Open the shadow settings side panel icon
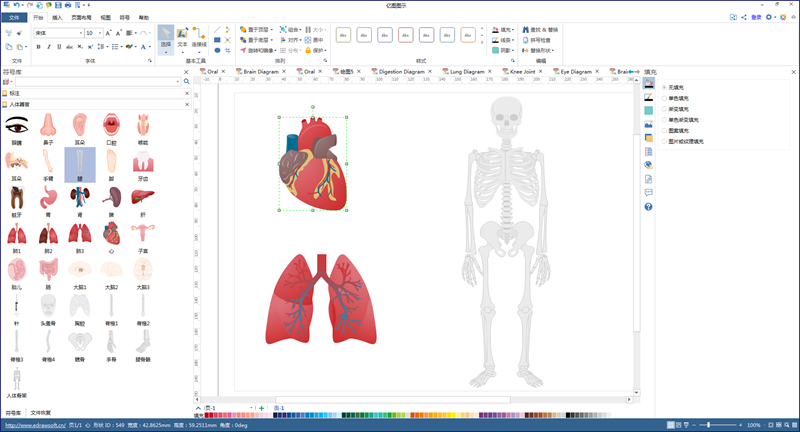800x432 pixels. point(648,111)
